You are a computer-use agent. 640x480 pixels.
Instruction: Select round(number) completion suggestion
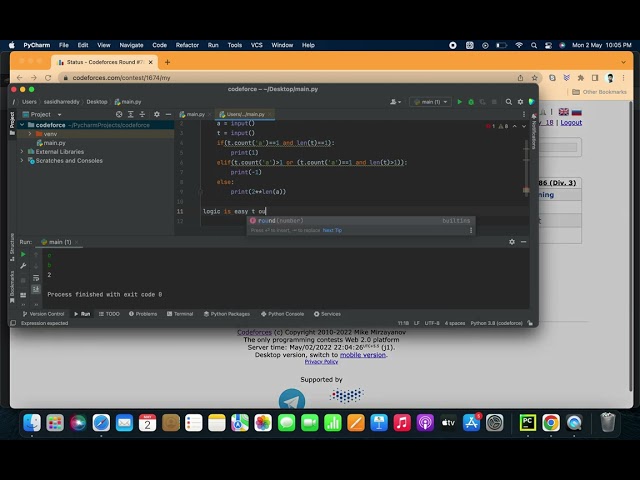361,220
